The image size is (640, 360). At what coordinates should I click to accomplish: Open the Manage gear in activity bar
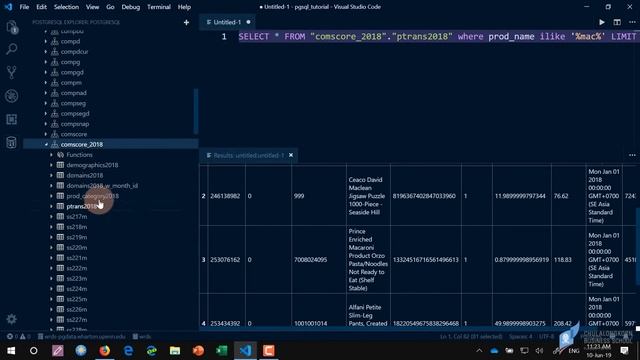[11, 319]
